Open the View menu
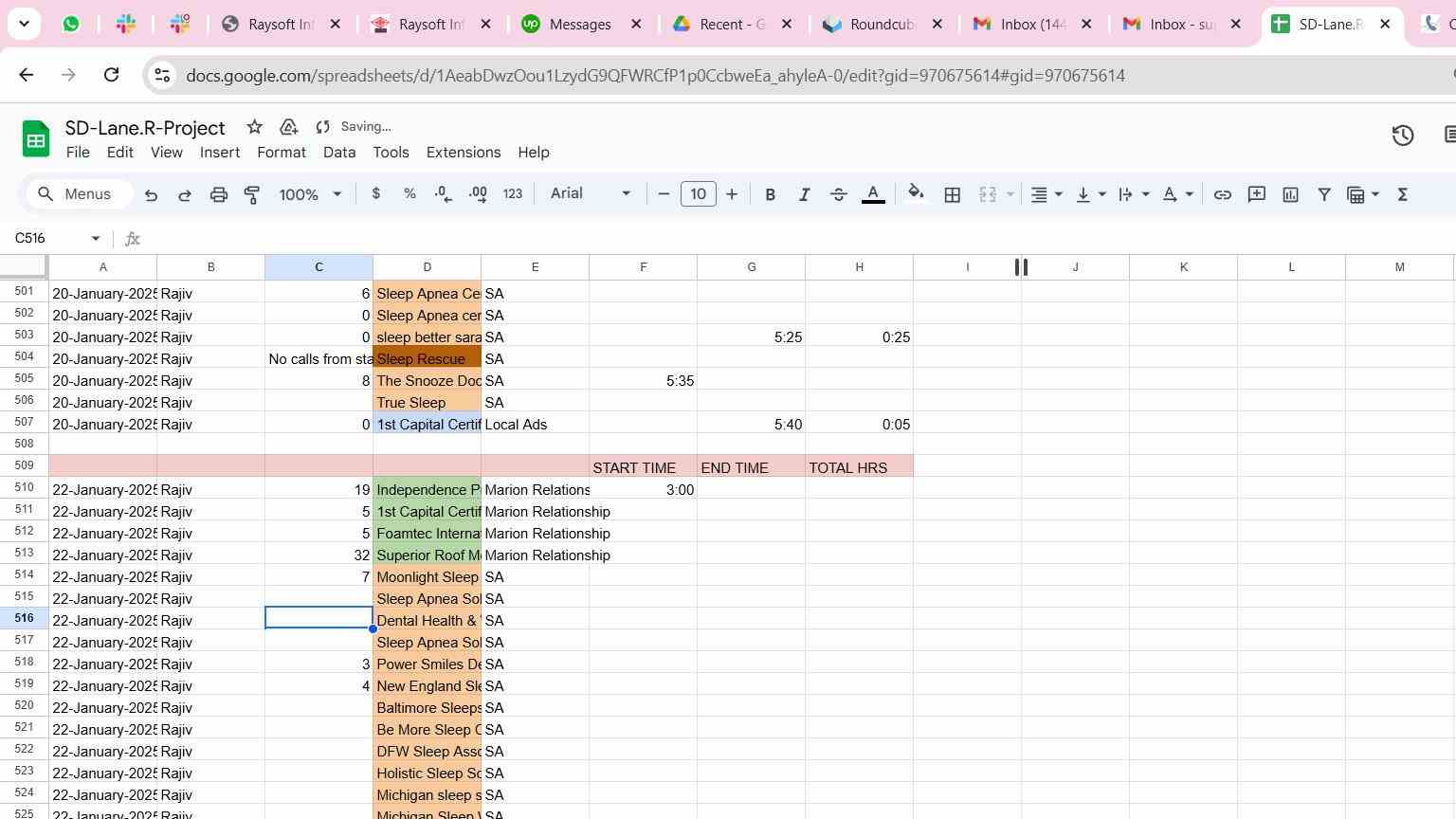Screen dimensions: 1456x819 (x=166, y=153)
